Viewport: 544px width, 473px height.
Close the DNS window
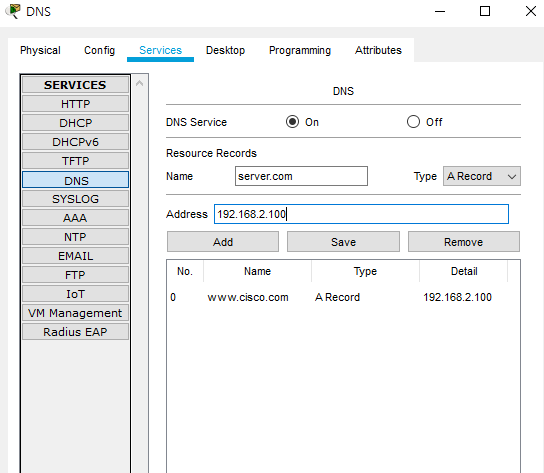pyautogui.click(x=530, y=11)
